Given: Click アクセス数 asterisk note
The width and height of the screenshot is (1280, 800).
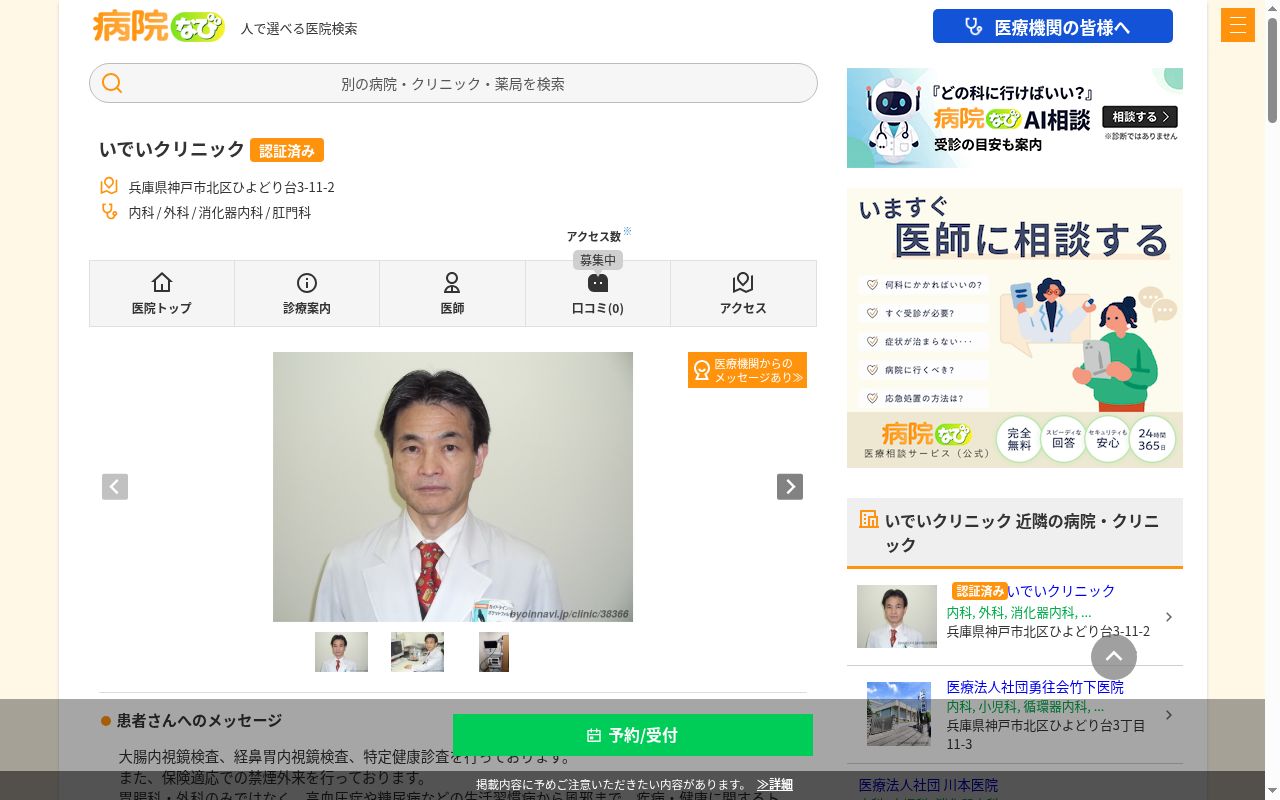Looking at the screenshot, I should click(x=627, y=231).
